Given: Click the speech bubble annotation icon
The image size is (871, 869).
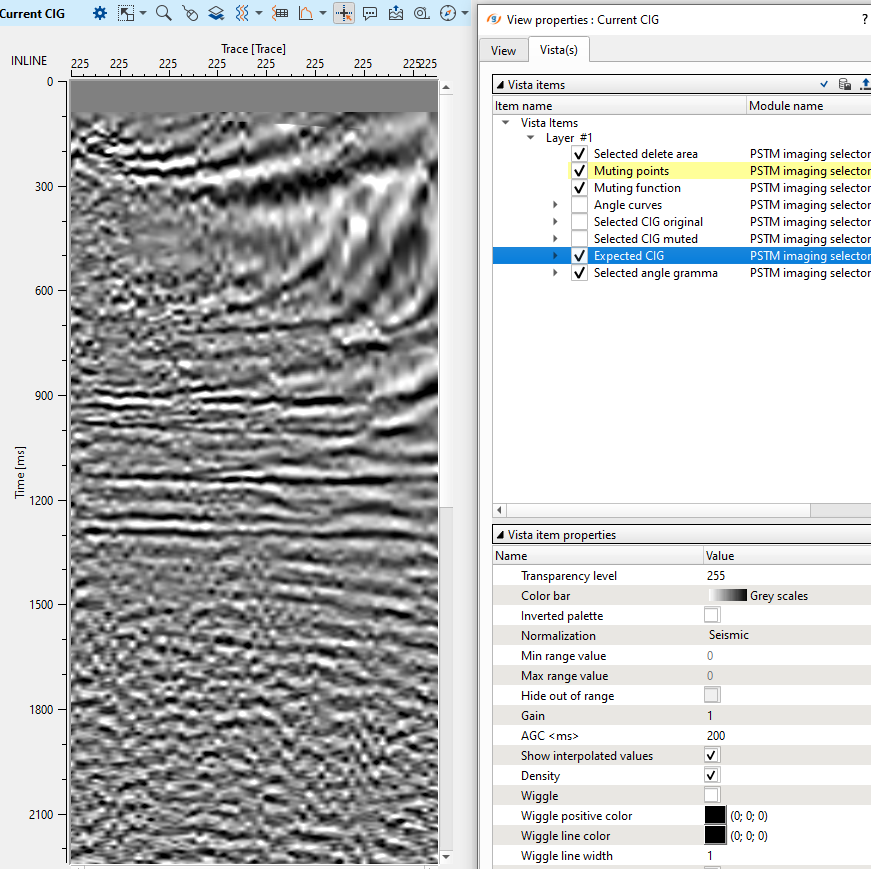Looking at the screenshot, I should click(370, 13).
